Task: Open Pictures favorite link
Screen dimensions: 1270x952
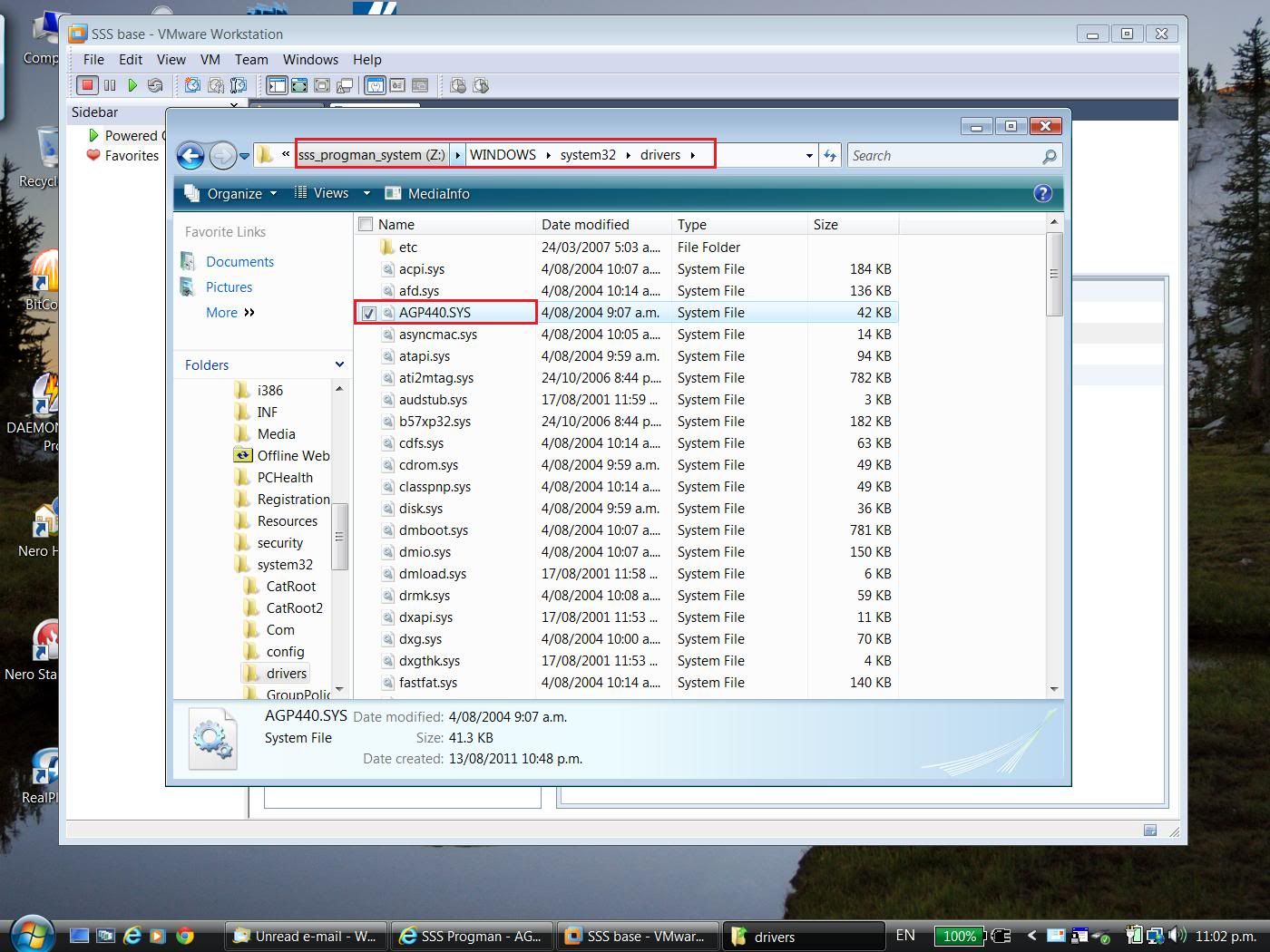Action: pos(229,287)
